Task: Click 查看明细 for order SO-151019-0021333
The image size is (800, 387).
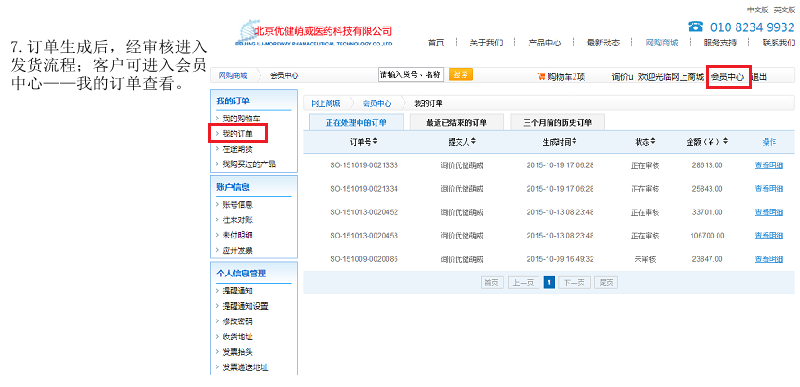Action: [769, 165]
